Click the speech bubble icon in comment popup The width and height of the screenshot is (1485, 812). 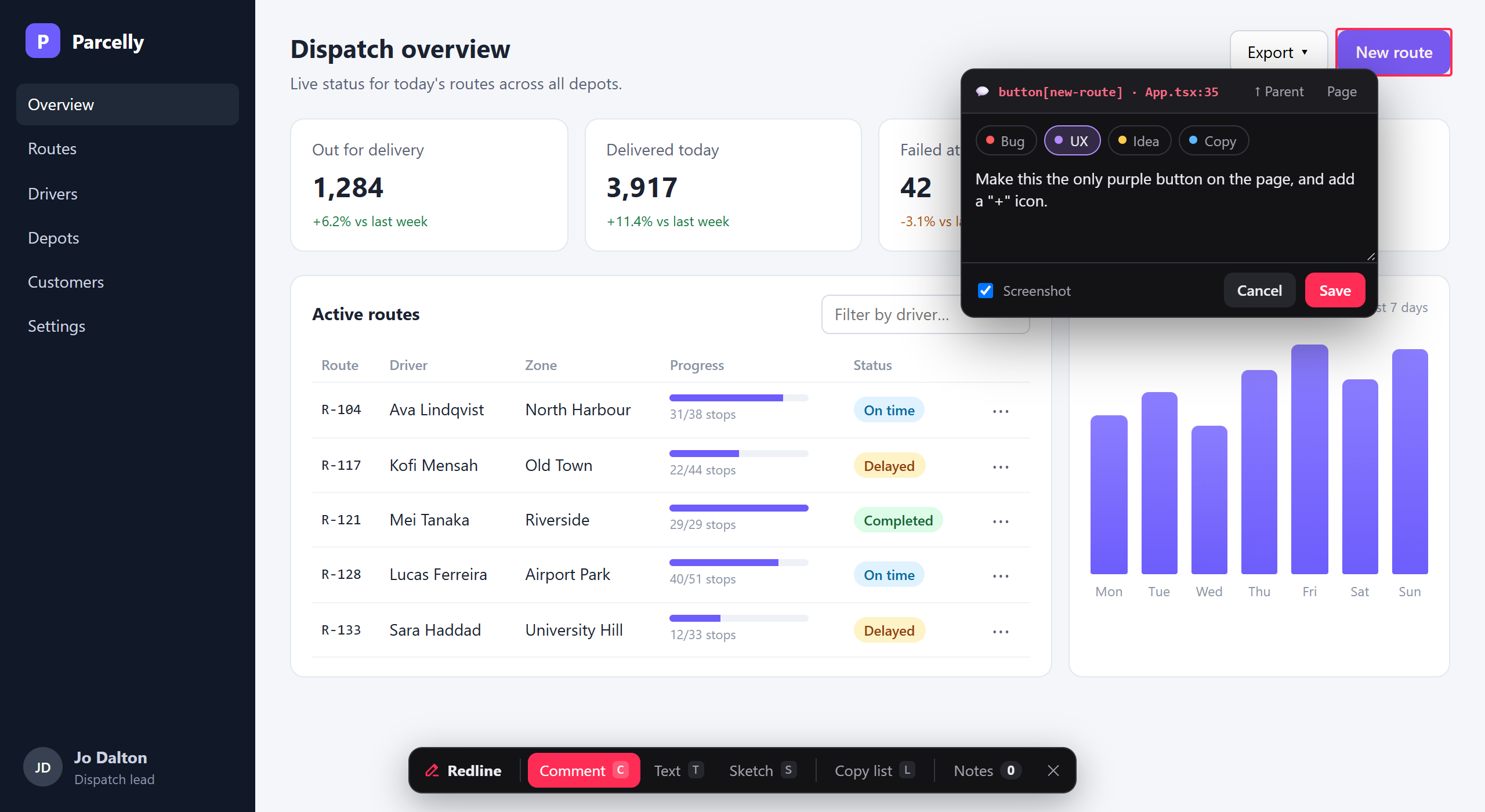(x=982, y=92)
